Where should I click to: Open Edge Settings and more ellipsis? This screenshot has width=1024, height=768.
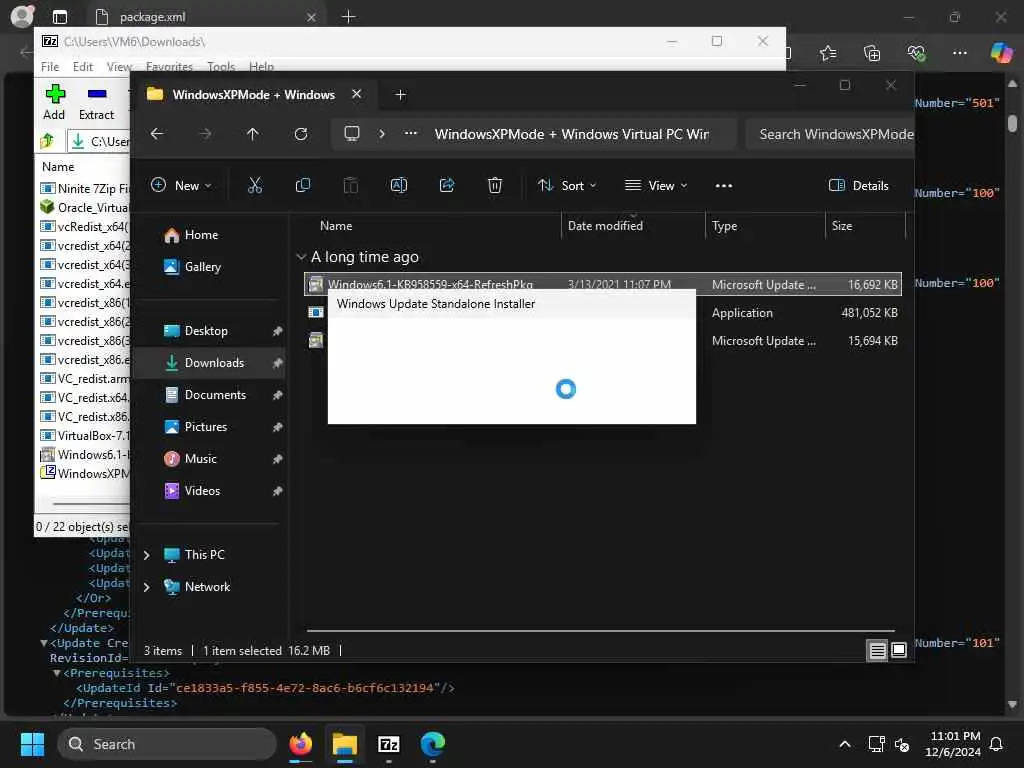[959, 53]
